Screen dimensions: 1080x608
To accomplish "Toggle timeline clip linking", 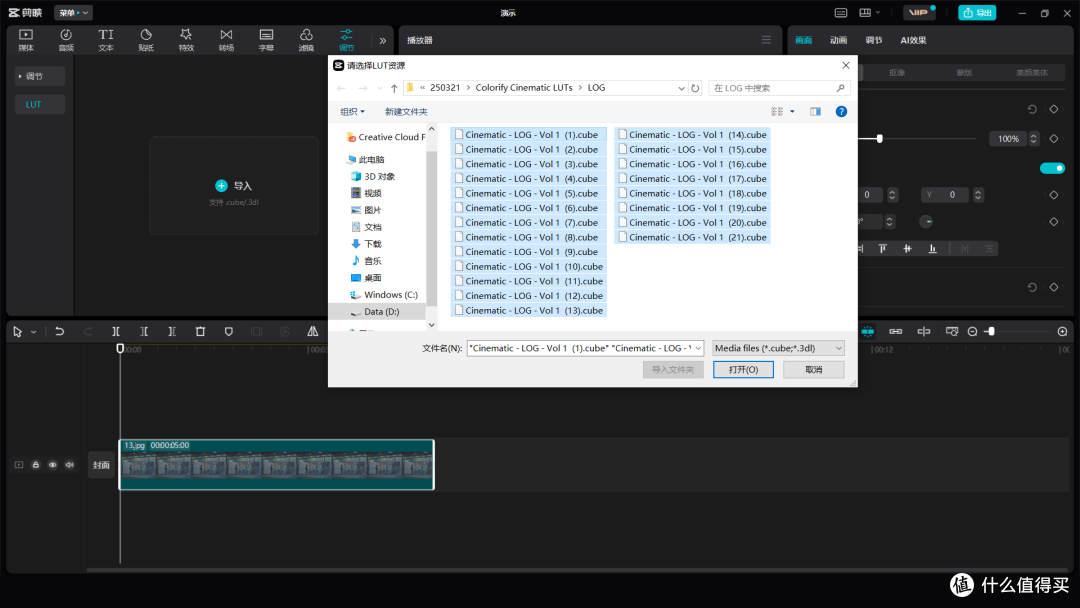I will (895, 332).
